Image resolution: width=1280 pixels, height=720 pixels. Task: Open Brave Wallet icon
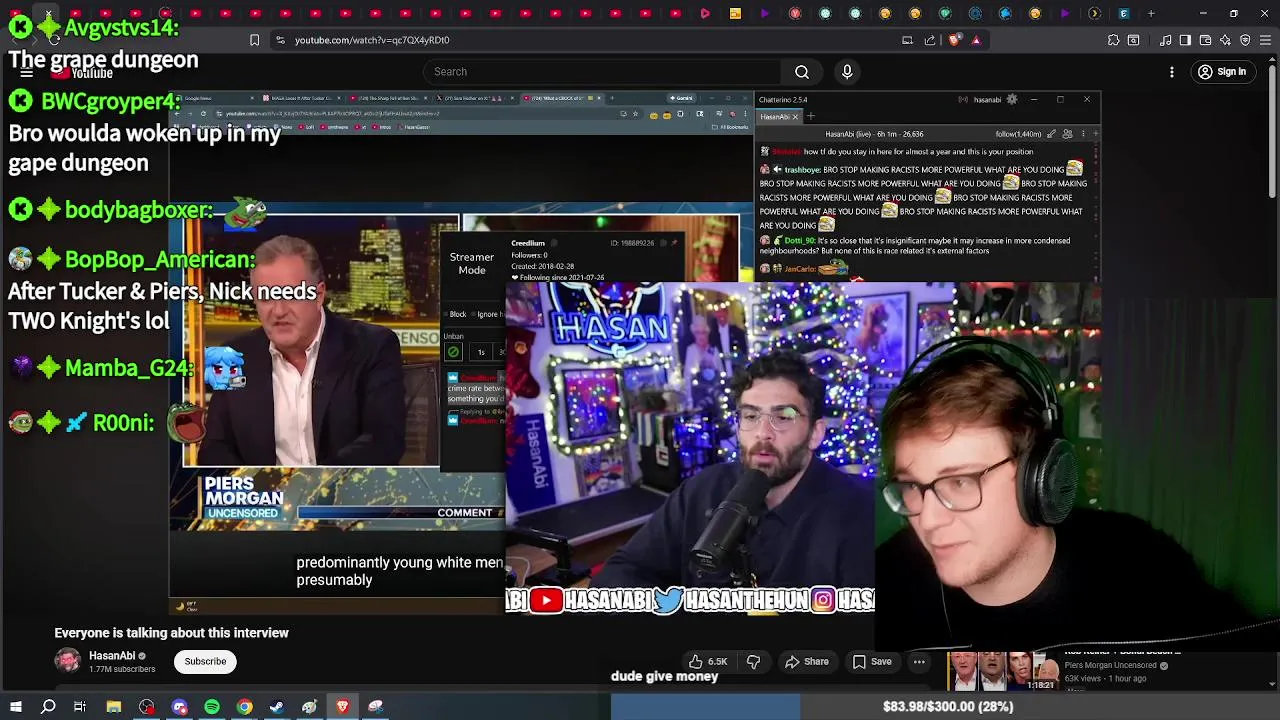[1205, 40]
